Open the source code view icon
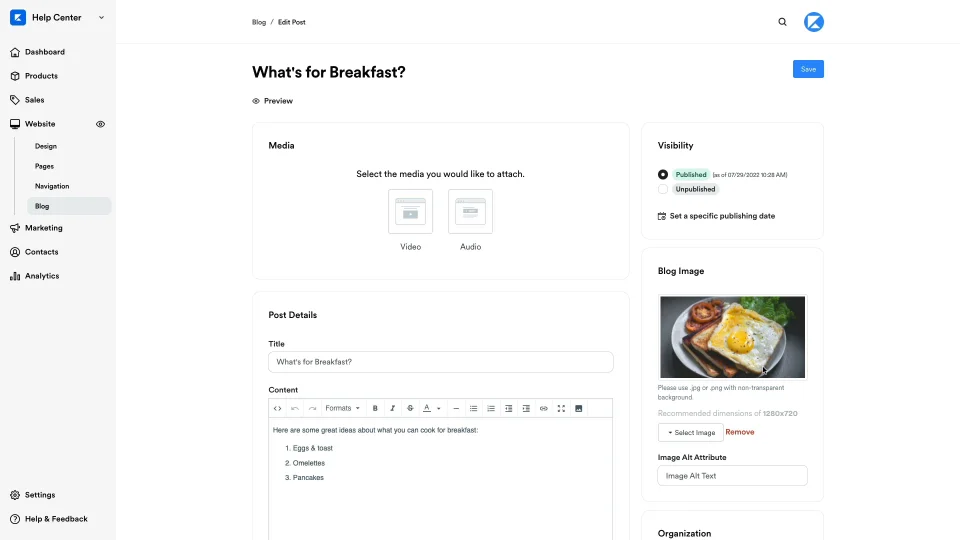Image resolution: width=960 pixels, height=540 pixels. [277, 408]
